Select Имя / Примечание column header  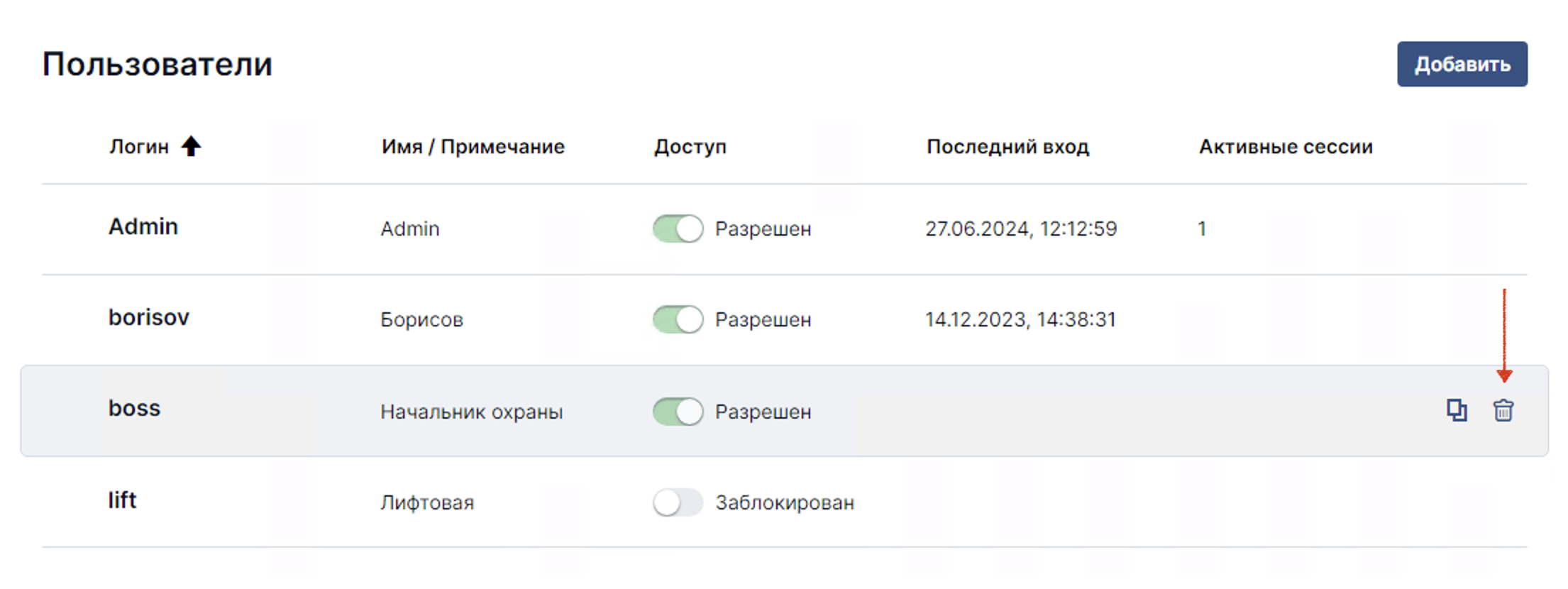[473, 147]
